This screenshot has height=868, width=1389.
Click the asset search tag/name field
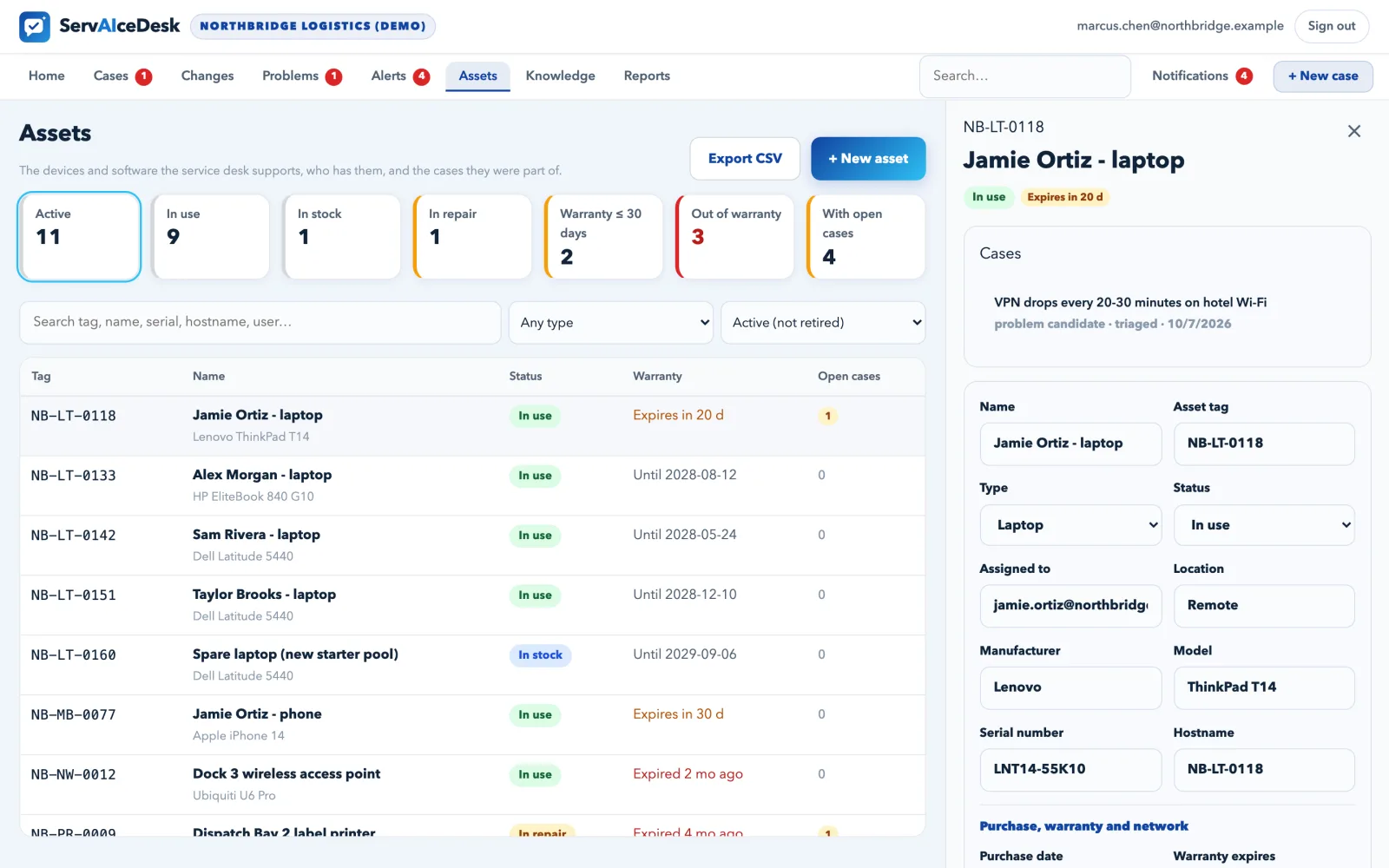tap(260, 323)
